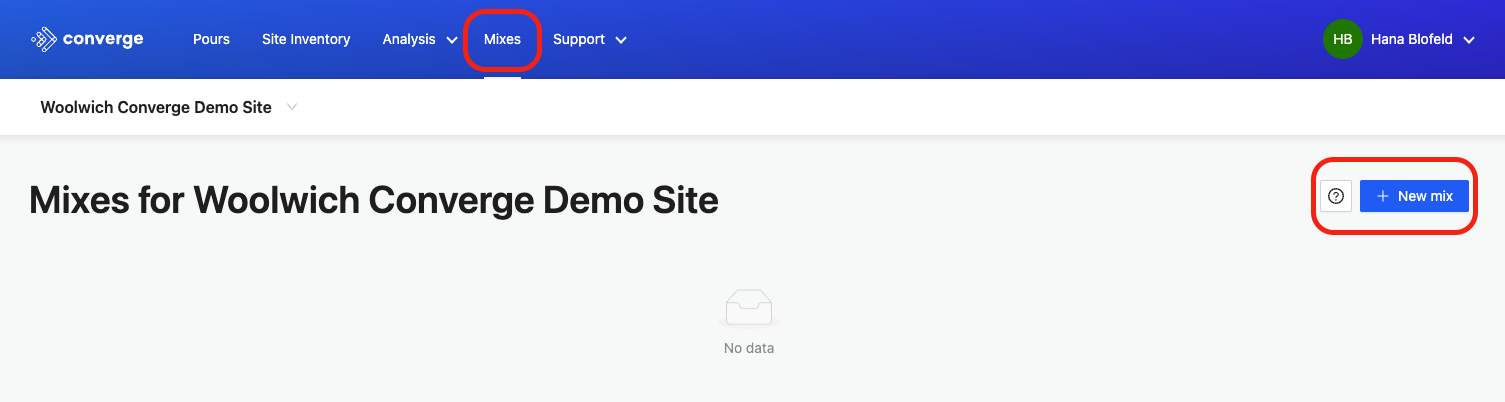Click the HB user avatar
The image size is (1505, 402).
coord(1342,40)
